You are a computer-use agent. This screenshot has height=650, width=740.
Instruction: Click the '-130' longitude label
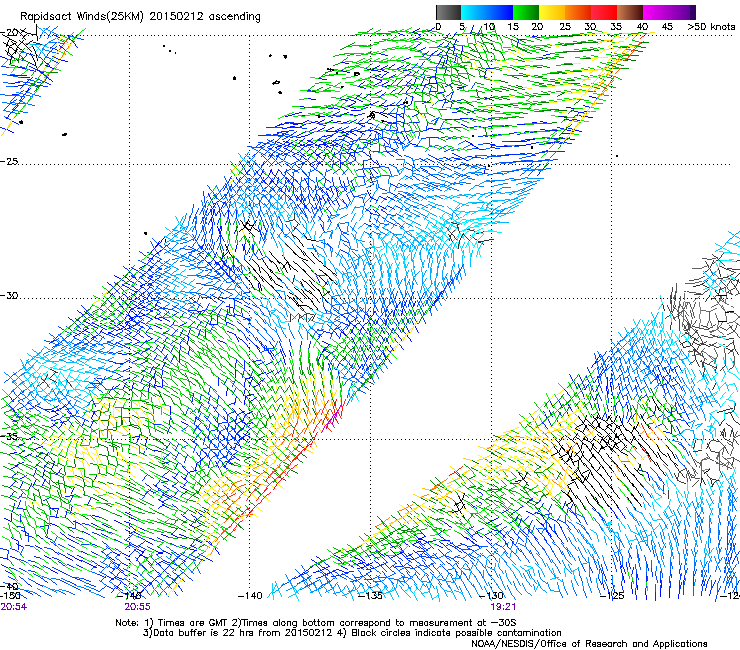492,596
